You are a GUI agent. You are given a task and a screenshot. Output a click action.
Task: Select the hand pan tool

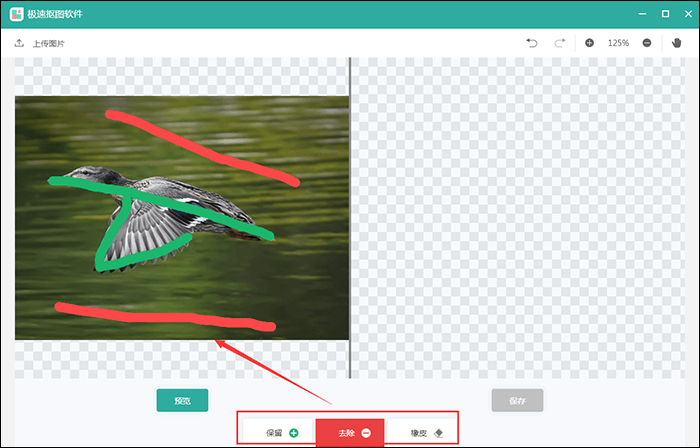[676, 43]
